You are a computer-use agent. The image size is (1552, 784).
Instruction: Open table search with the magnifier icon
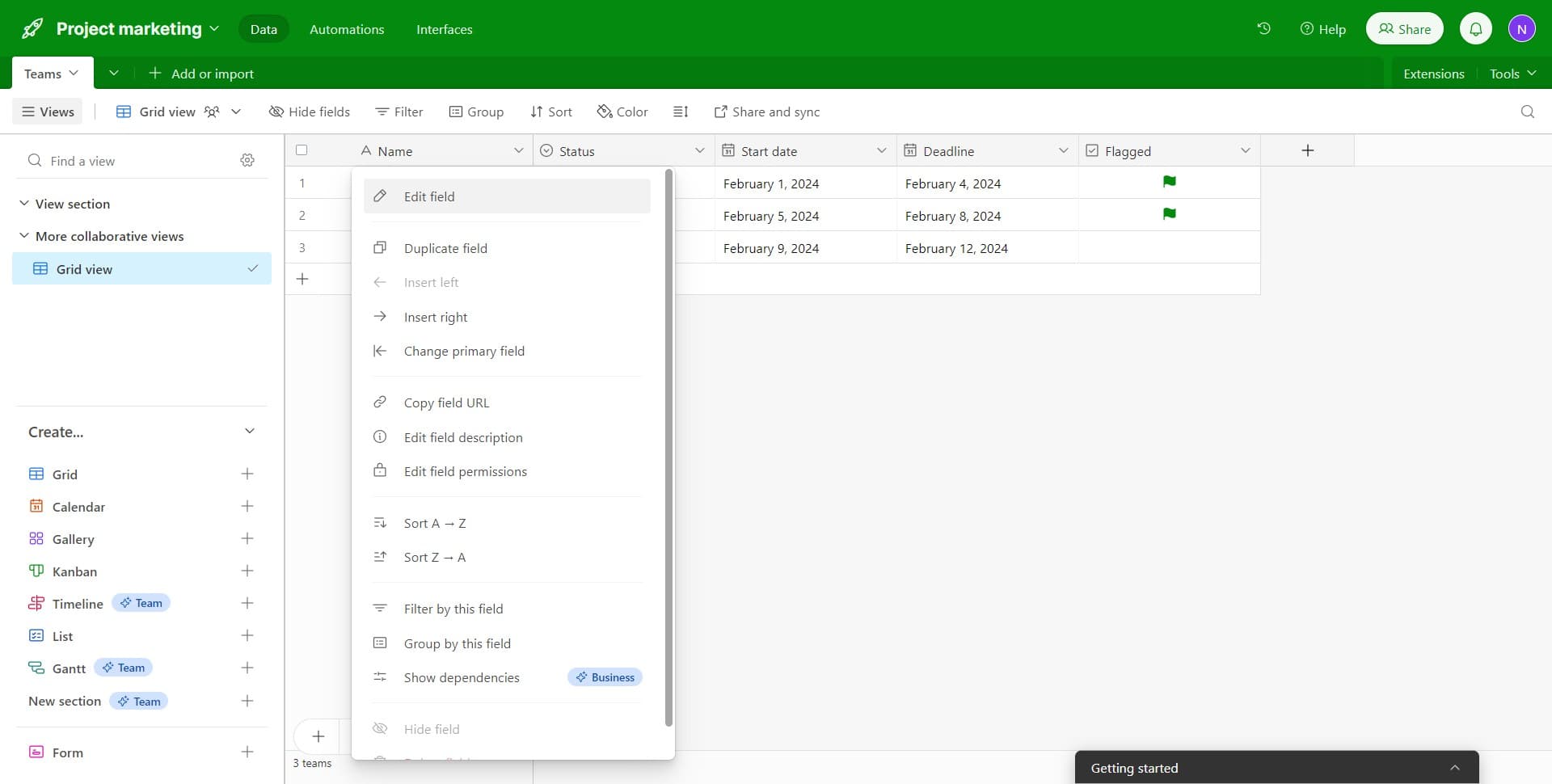click(x=1527, y=112)
